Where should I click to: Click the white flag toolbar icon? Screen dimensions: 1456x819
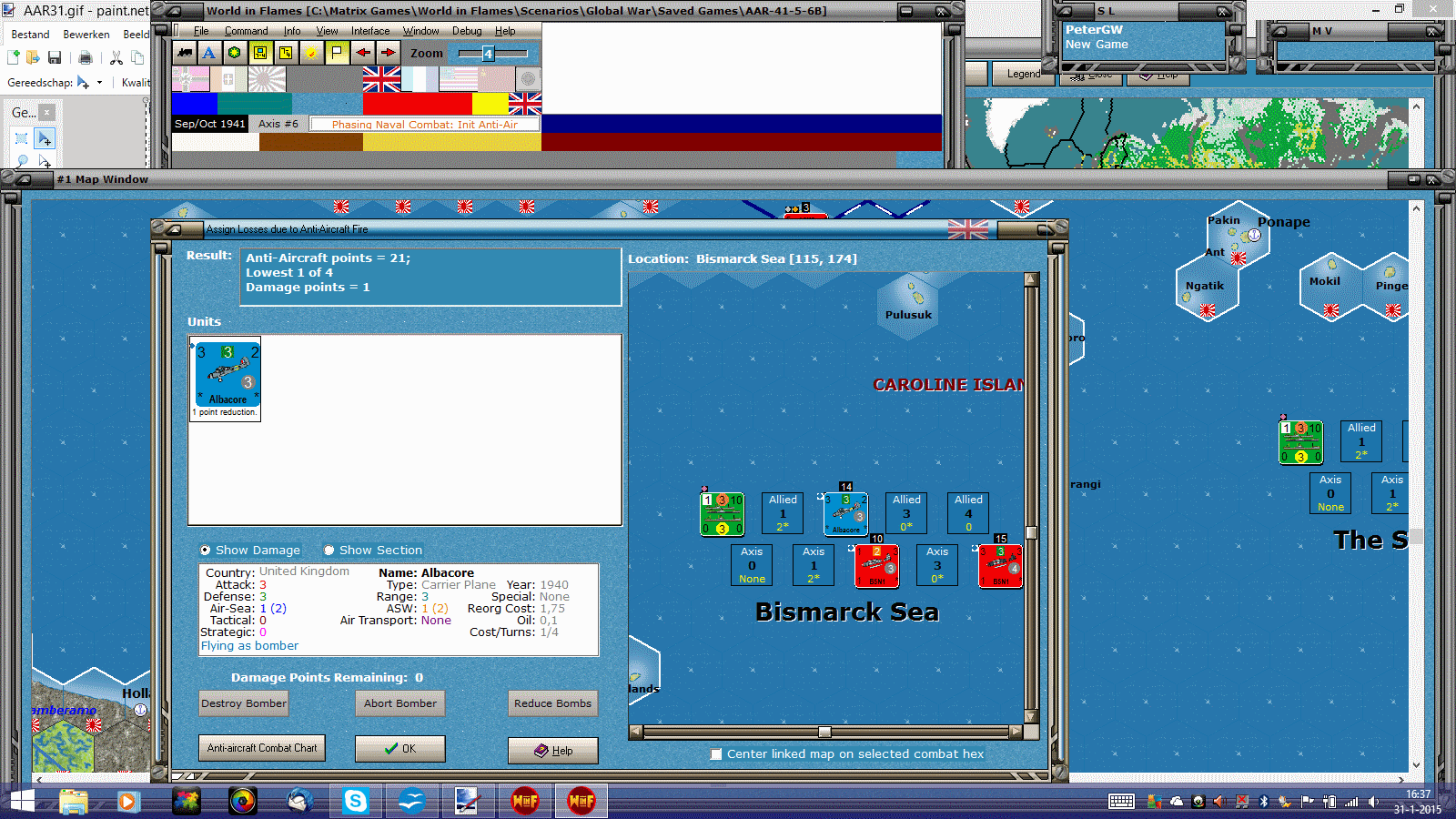(x=337, y=53)
